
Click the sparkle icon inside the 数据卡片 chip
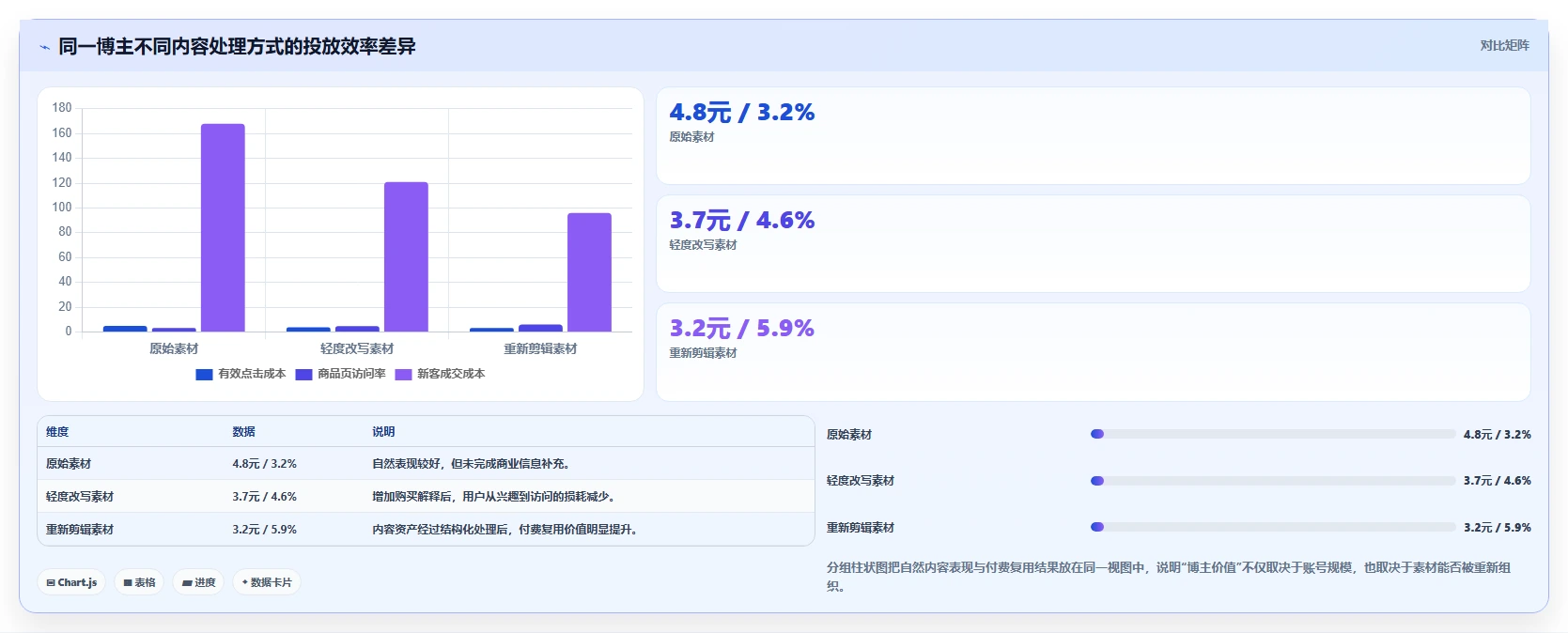[x=245, y=582]
